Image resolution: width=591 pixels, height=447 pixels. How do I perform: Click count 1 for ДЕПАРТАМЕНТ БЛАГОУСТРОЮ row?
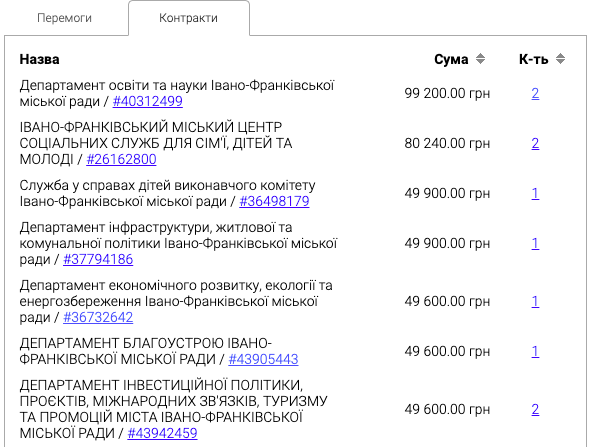(x=535, y=351)
